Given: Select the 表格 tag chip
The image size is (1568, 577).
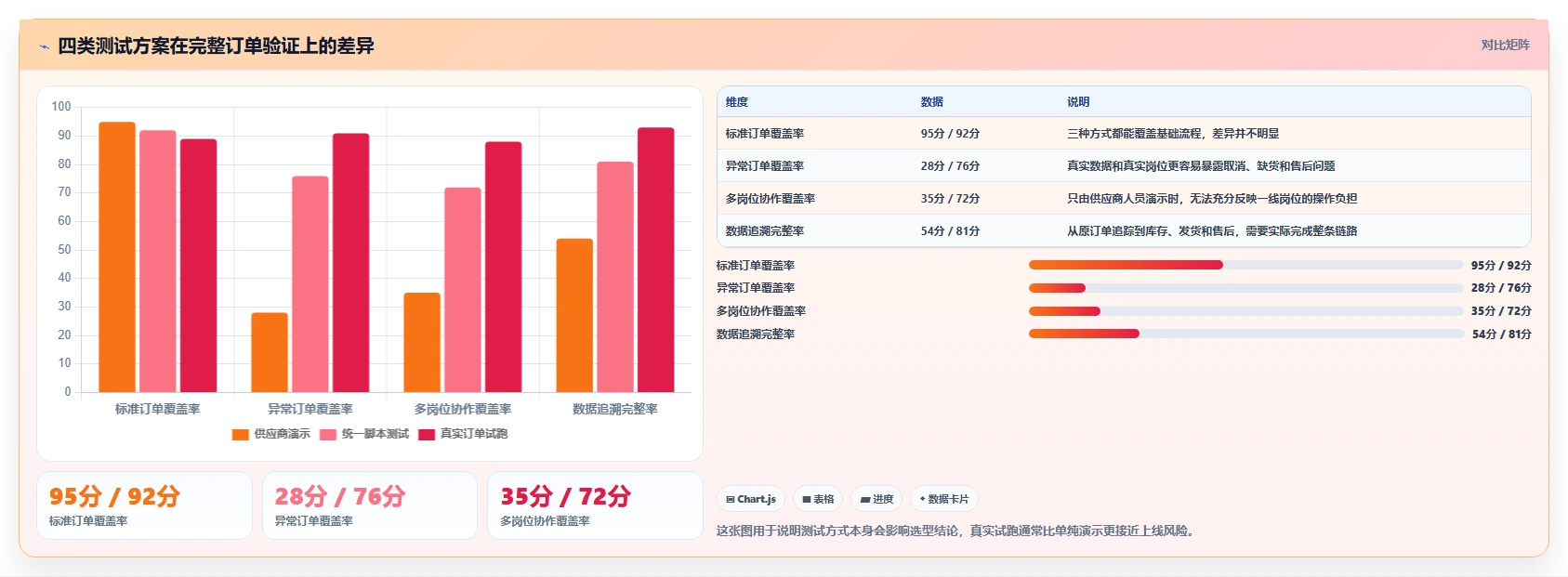Looking at the screenshot, I should click(x=818, y=499).
